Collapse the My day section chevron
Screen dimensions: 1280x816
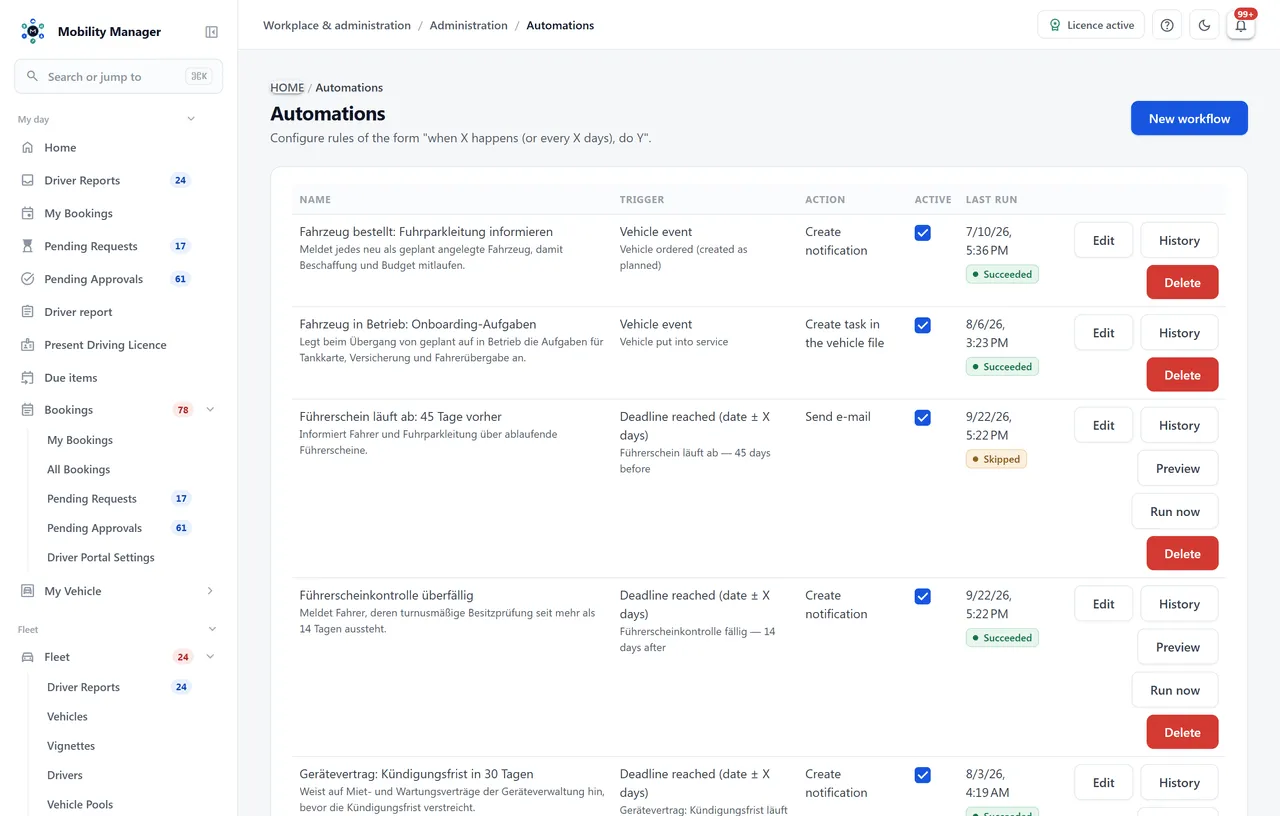[x=191, y=119]
